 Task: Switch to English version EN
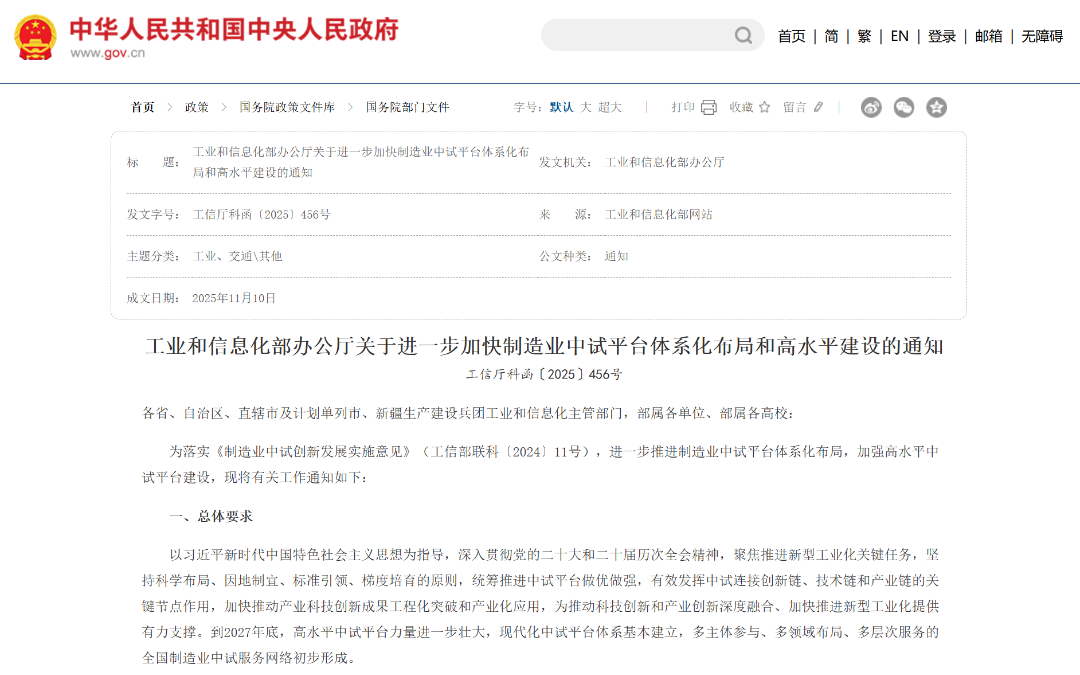pos(900,37)
